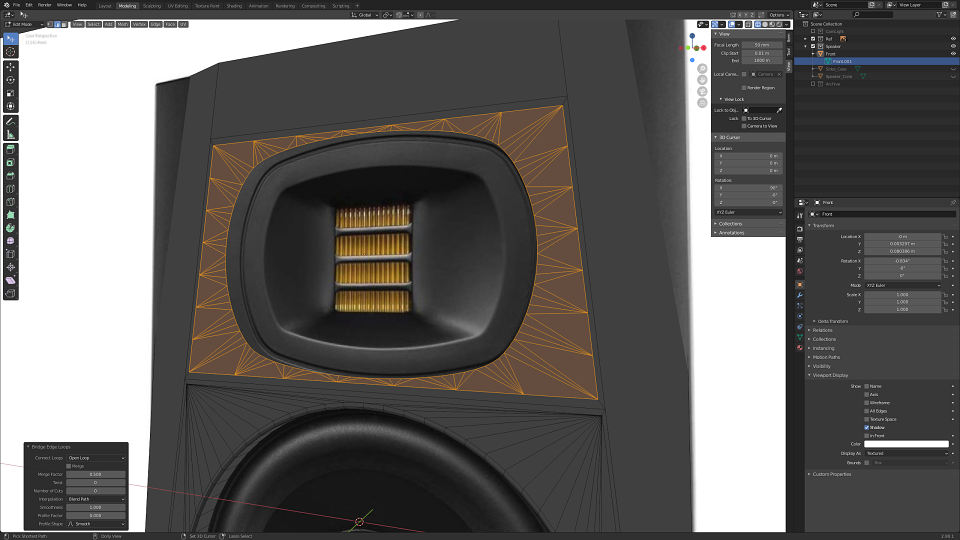
Task: Select the Knife tool
Action: [x=10, y=202]
